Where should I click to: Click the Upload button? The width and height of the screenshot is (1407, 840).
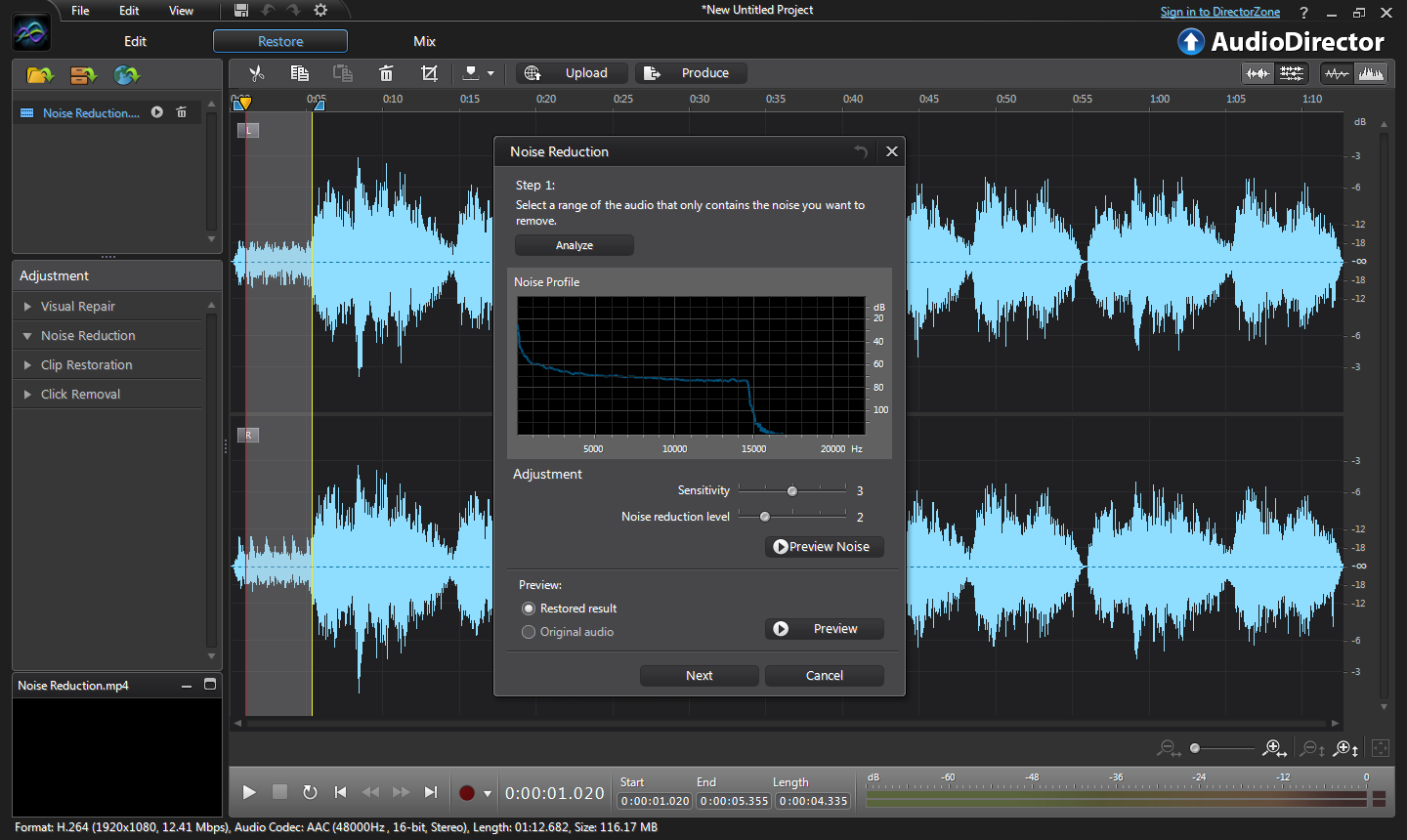[x=573, y=73]
